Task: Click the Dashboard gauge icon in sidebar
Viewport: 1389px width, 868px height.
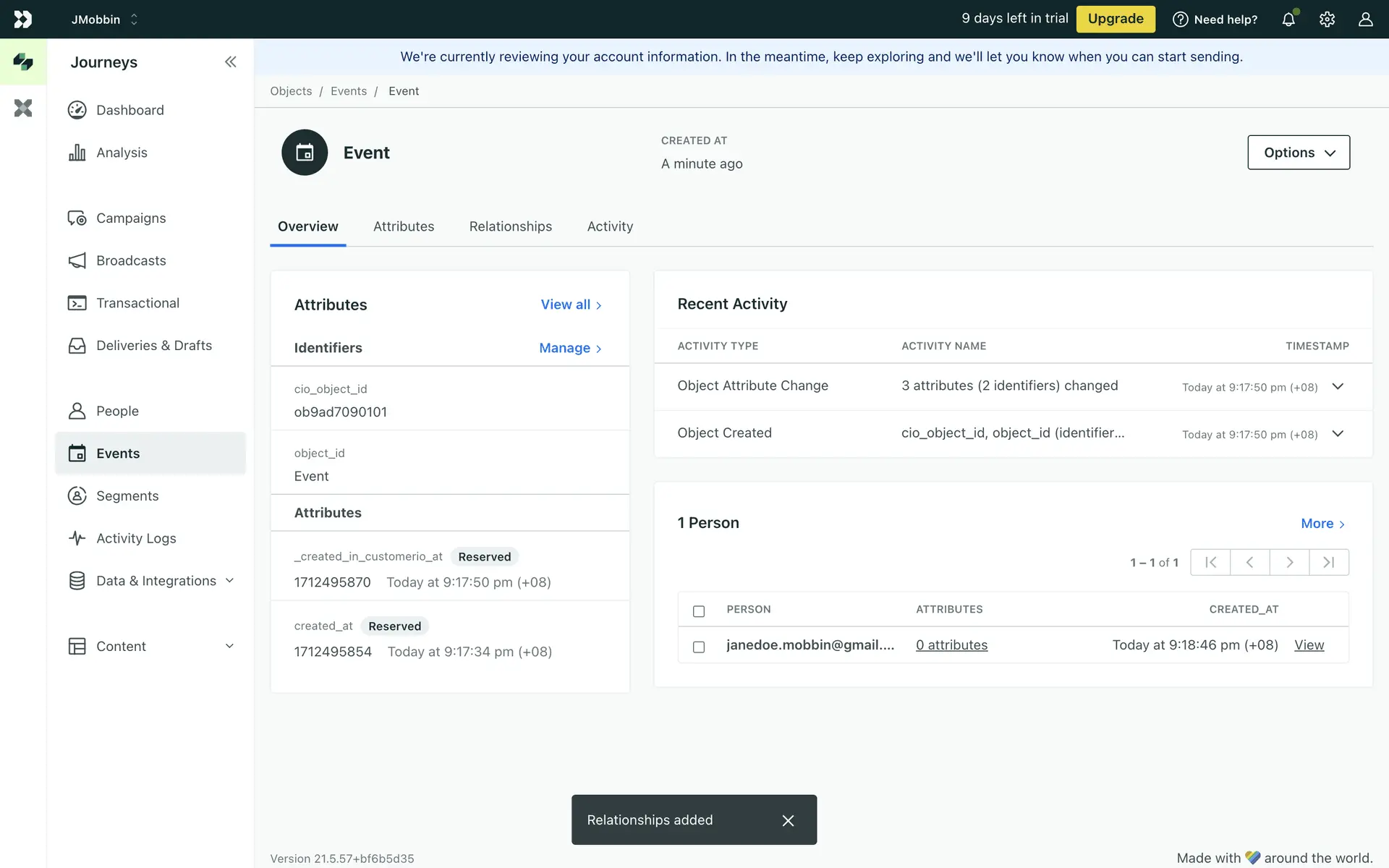Action: coord(77,110)
